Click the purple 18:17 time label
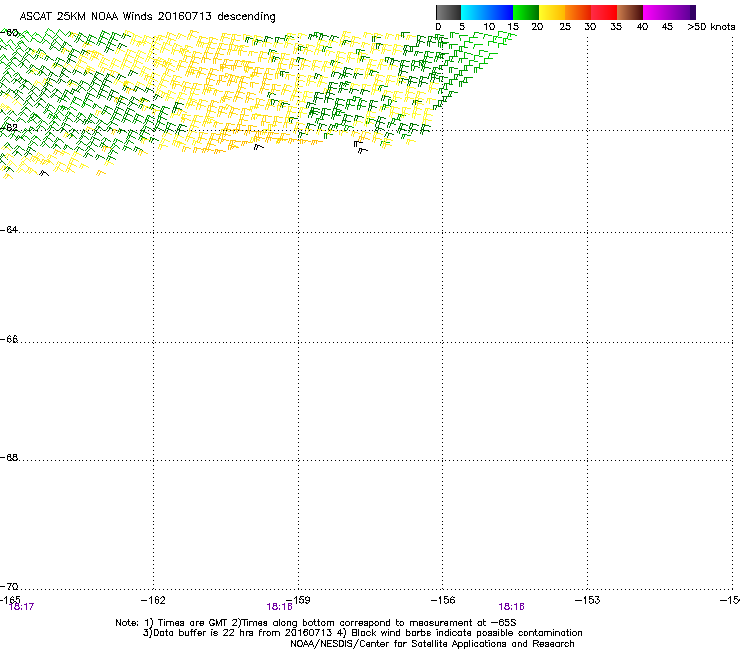Screen dimensions: 740x650 [21, 607]
